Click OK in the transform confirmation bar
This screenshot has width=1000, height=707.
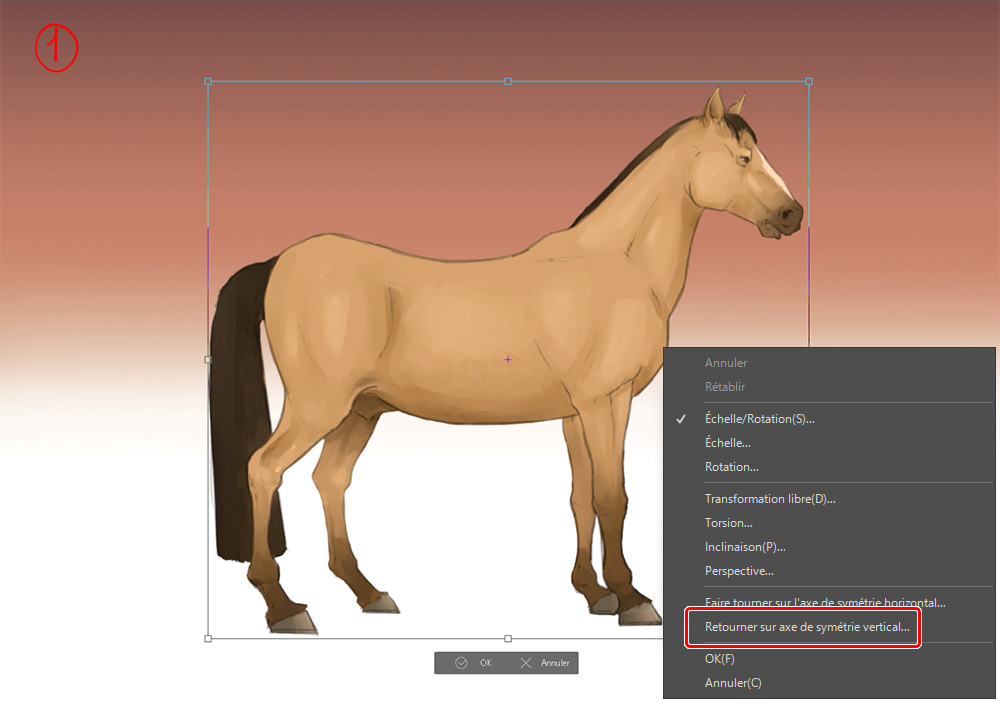pyautogui.click(x=474, y=663)
